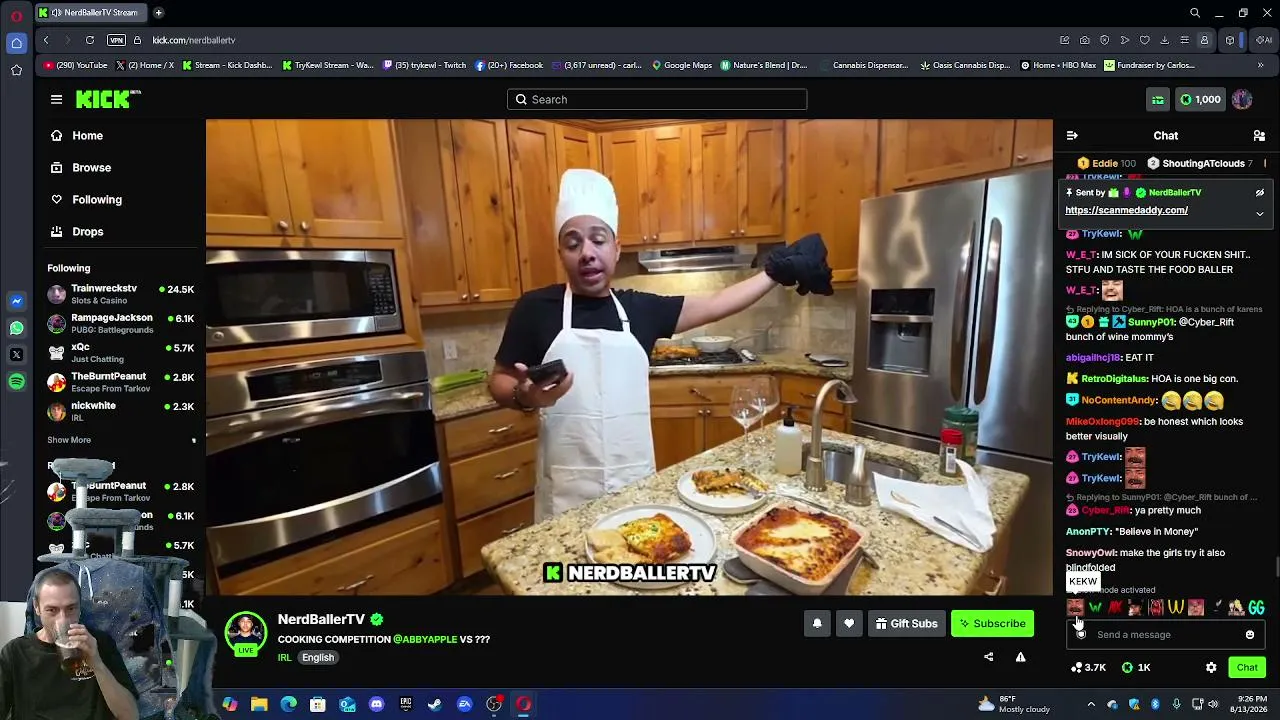Open the Home • HBO Max bookmark
1280x720 pixels.
tap(1058, 65)
